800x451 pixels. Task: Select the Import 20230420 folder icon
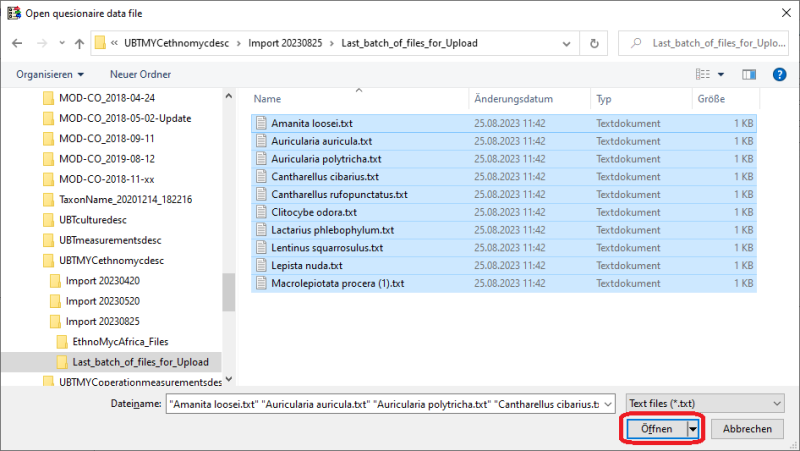(57, 281)
